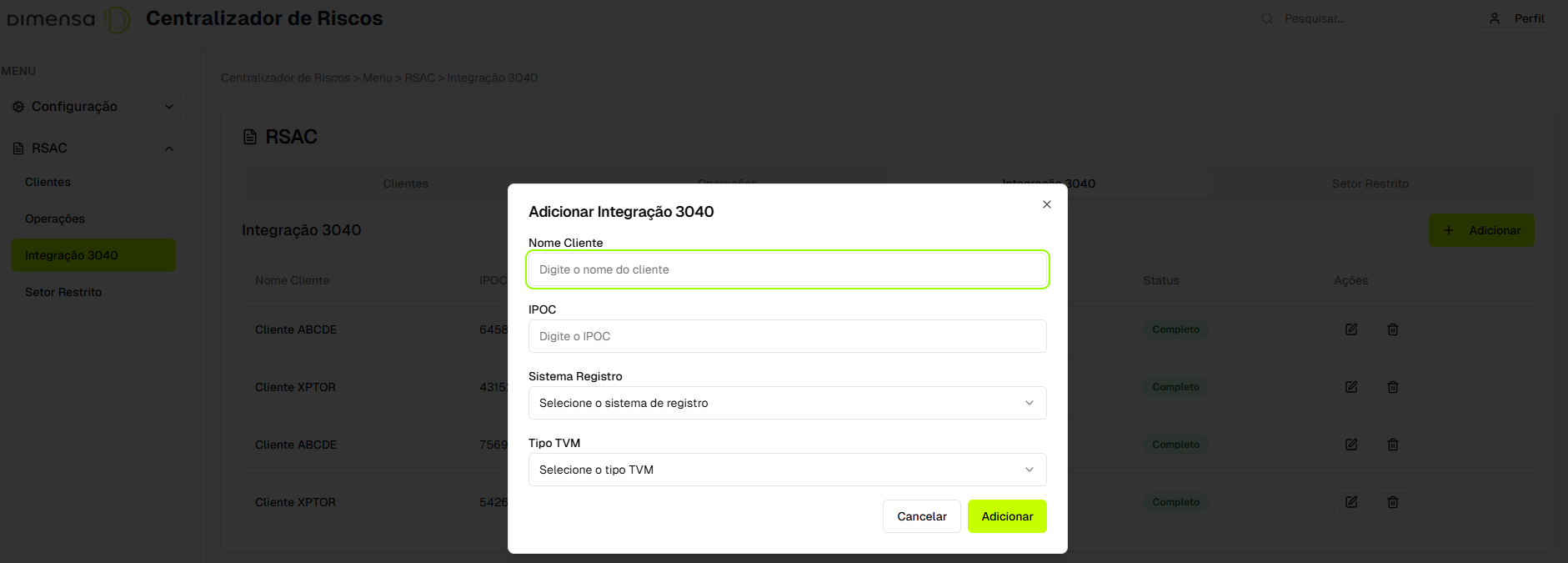Delete the last Cliente XPTOR row

pos(1392,502)
